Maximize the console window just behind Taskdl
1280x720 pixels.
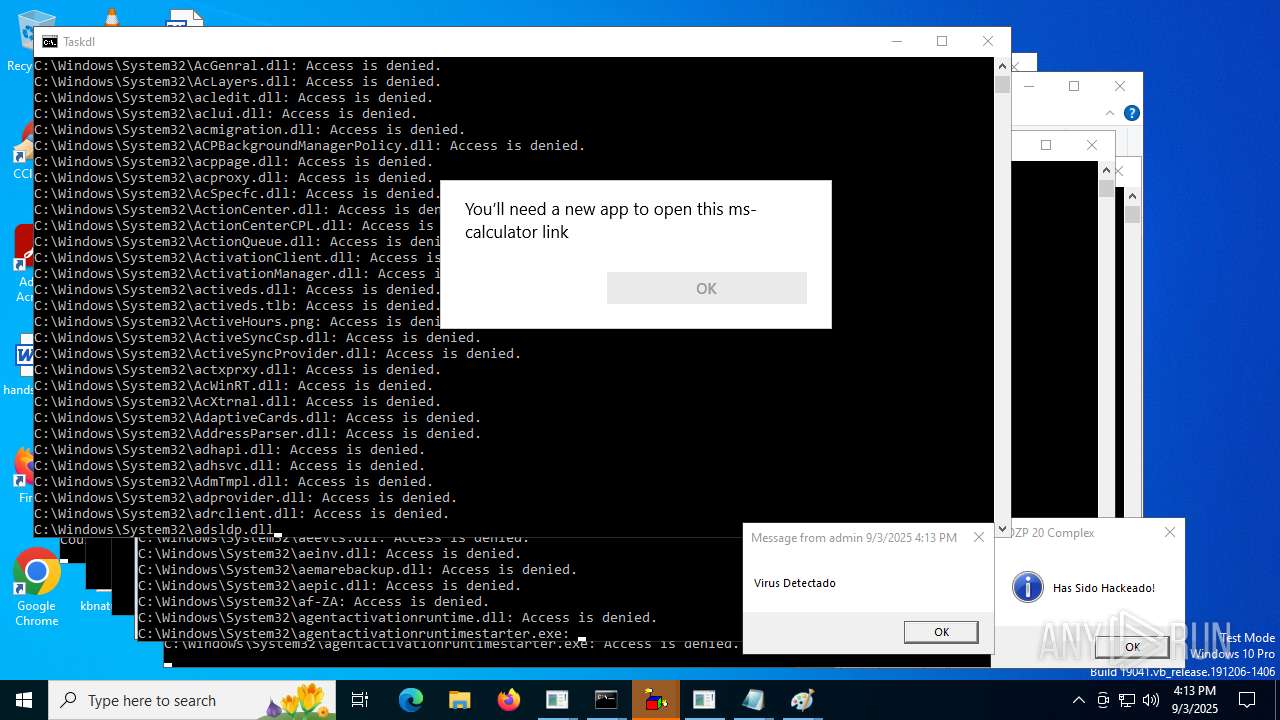[x=1046, y=145]
